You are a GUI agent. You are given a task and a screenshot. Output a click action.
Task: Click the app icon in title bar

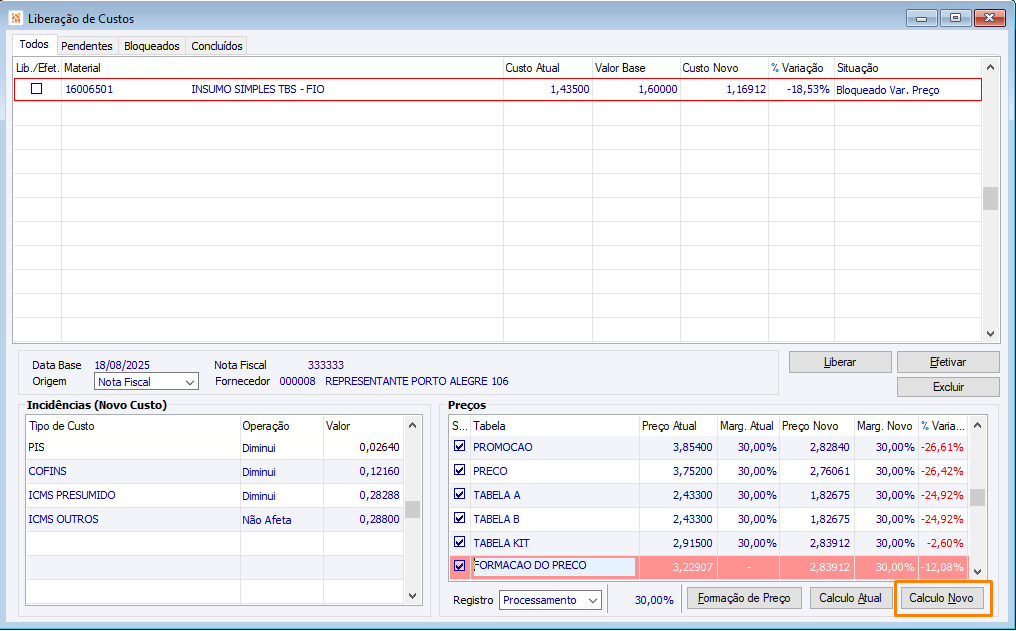(16, 18)
